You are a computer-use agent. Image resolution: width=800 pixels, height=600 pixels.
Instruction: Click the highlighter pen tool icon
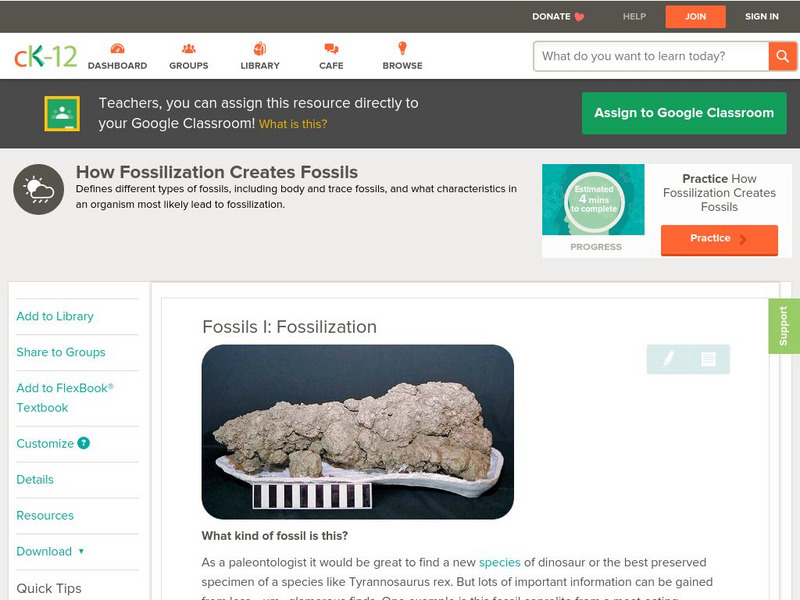coord(668,359)
